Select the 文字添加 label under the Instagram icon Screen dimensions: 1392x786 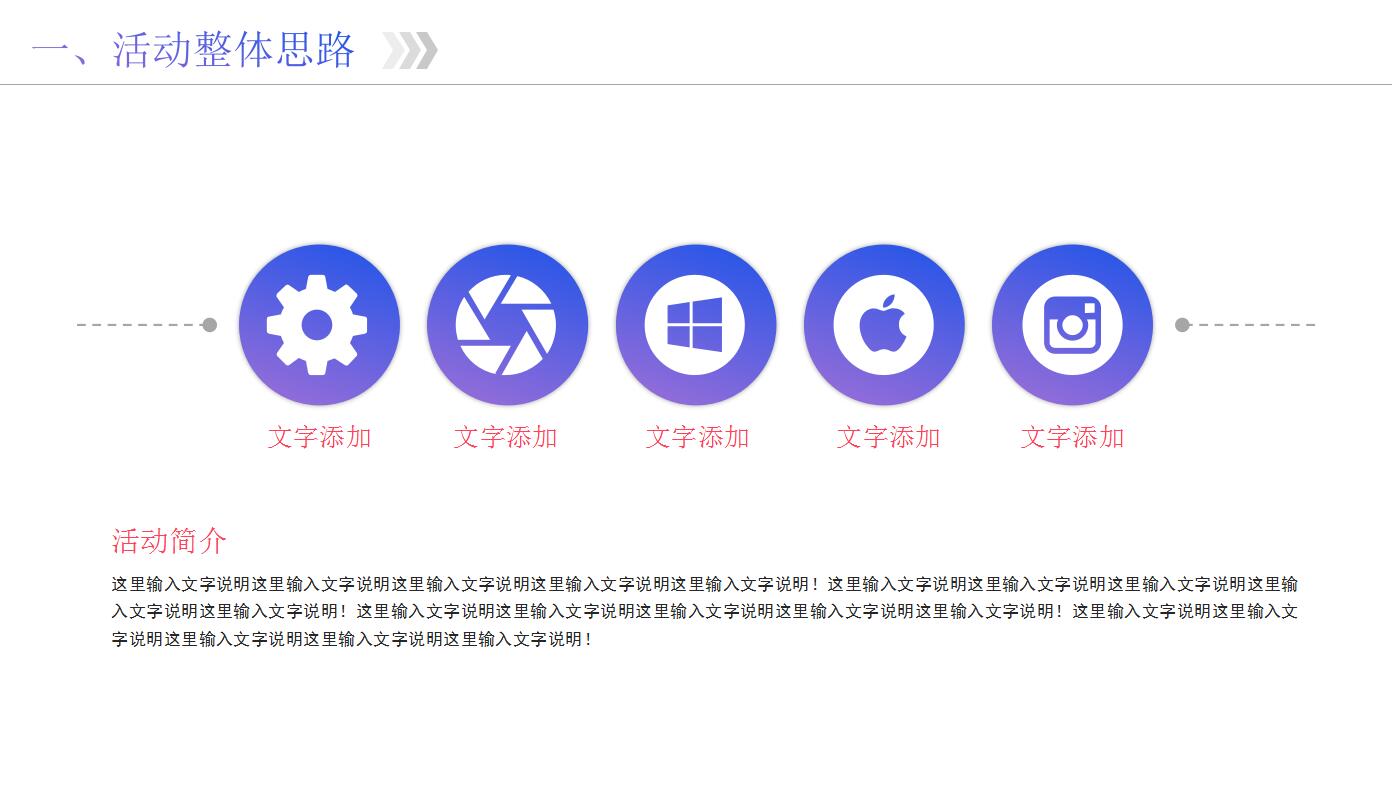[x=1073, y=437]
